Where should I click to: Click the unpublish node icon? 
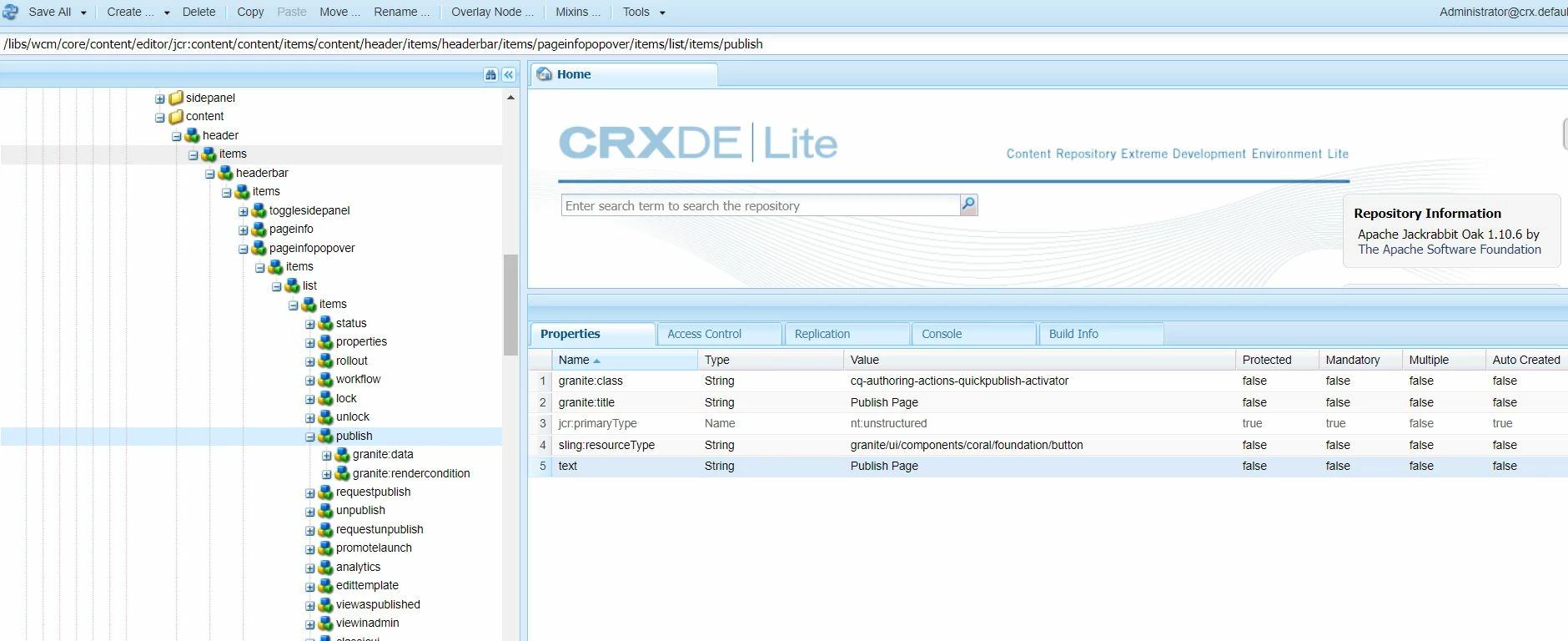pos(326,510)
